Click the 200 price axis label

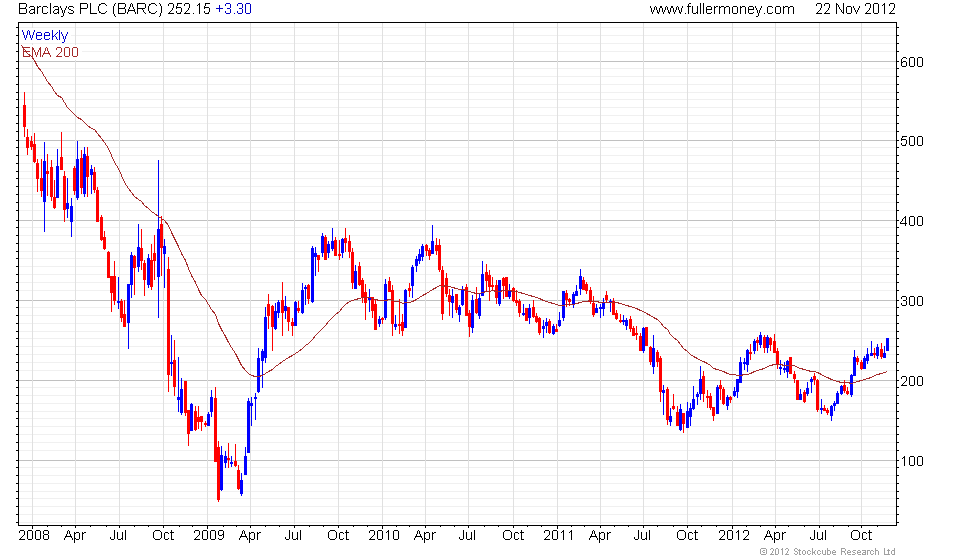click(911, 381)
